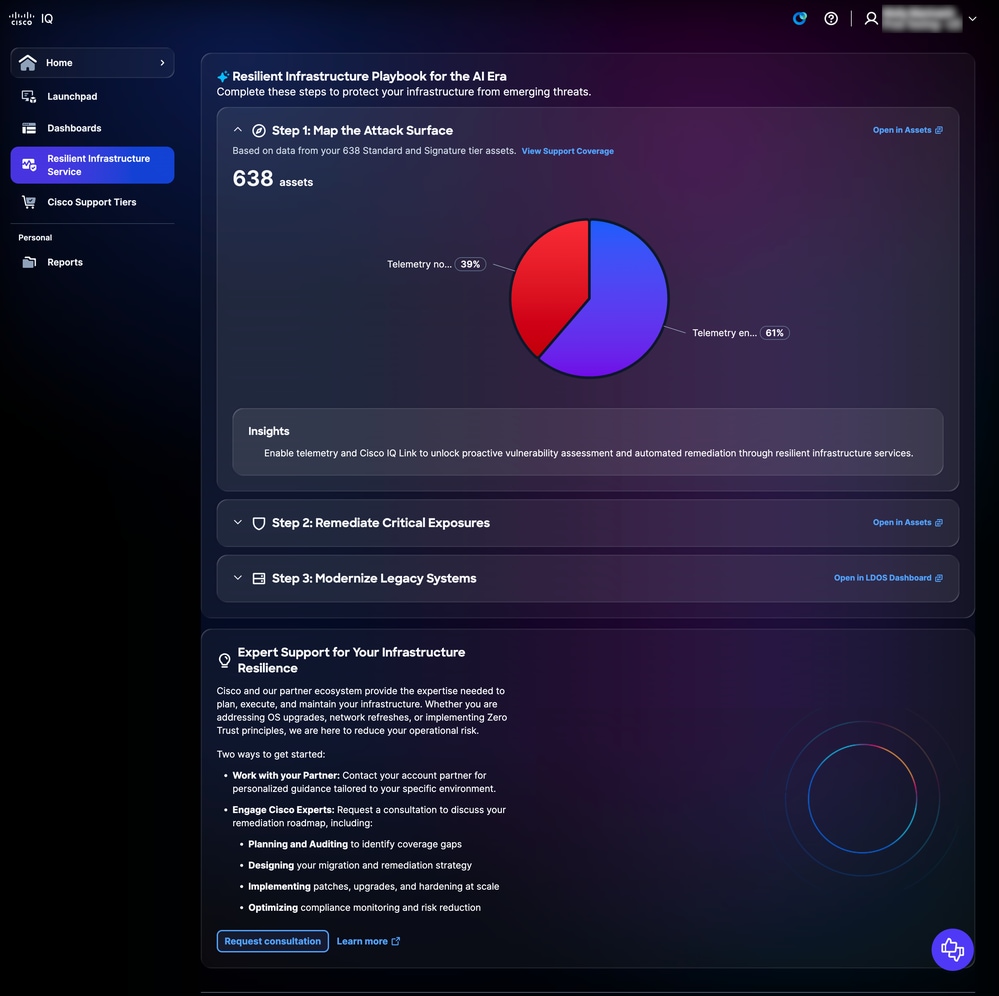
Task: Expand Step 3: Modernize Legacy Systems
Action: coord(238,578)
